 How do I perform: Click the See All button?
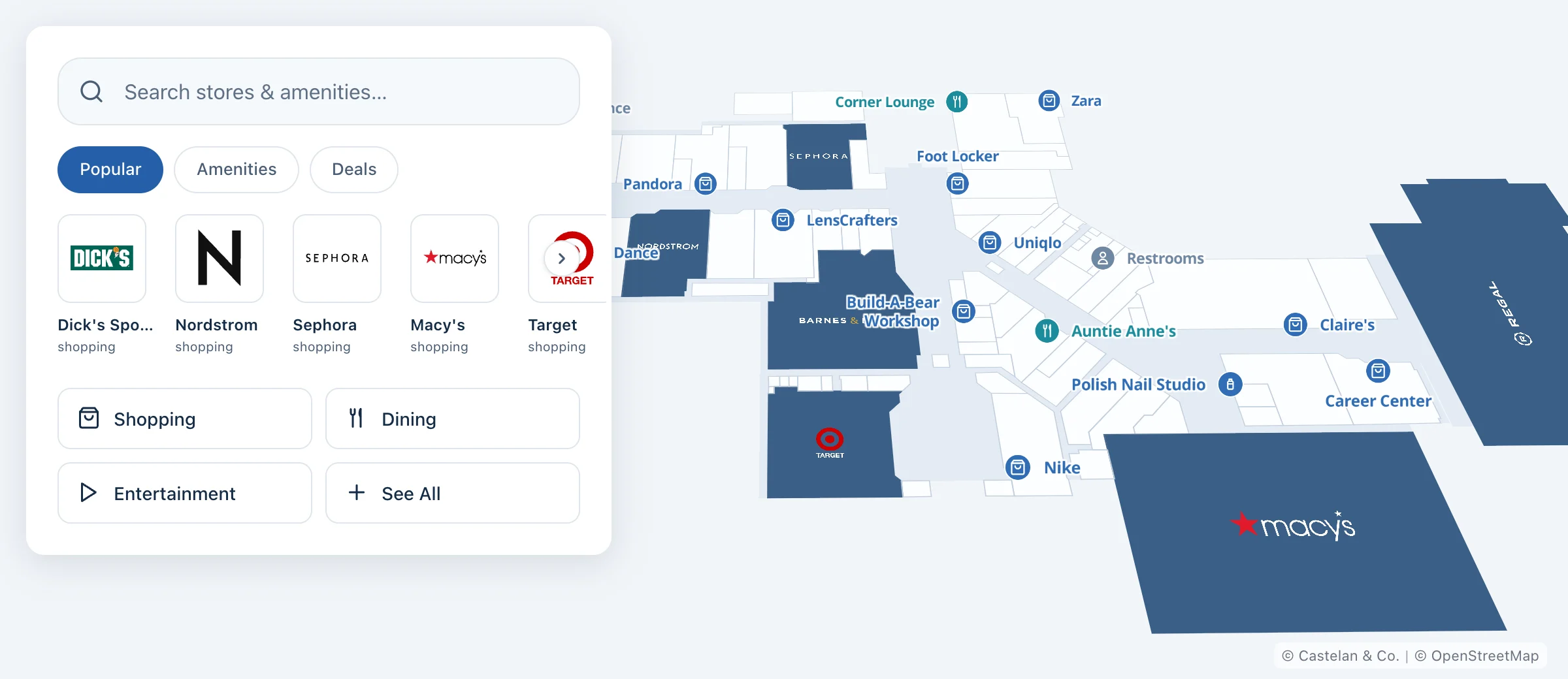coord(453,493)
